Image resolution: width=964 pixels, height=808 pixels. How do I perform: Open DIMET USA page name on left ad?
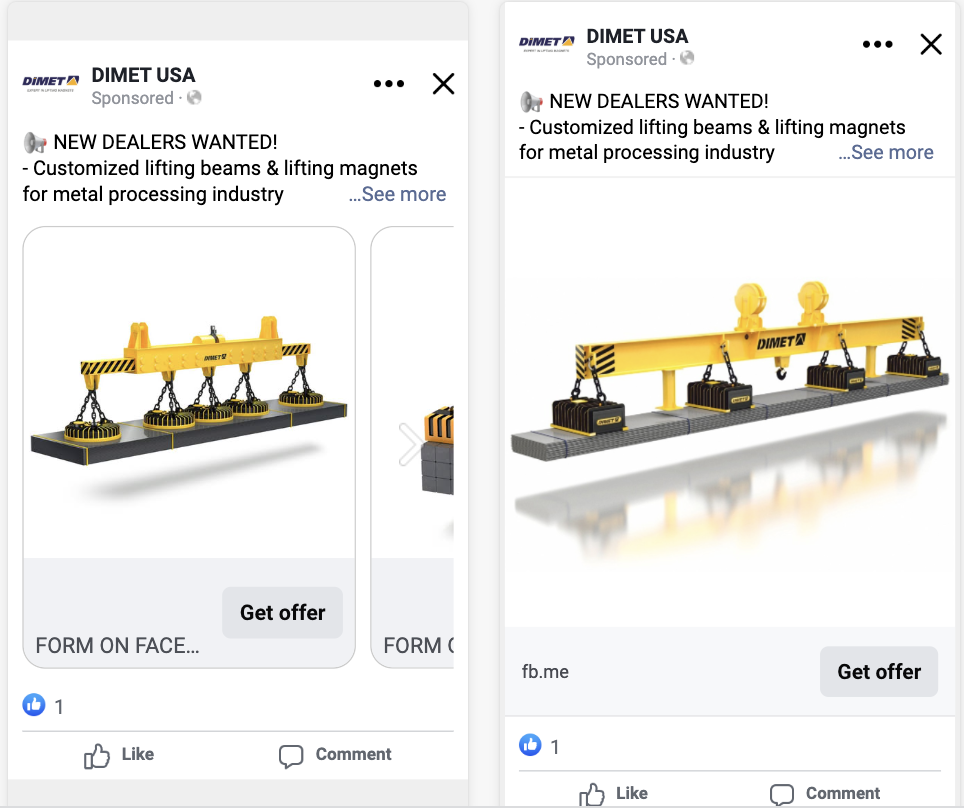point(143,75)
